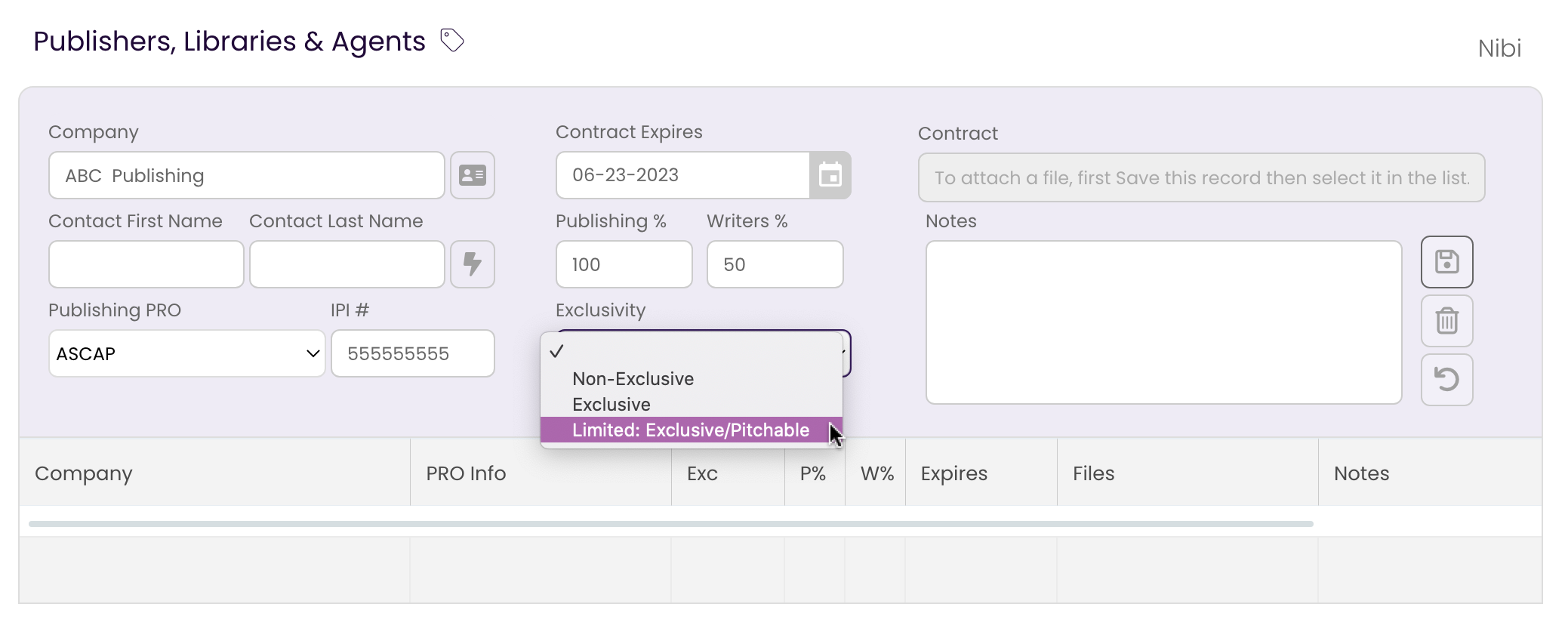
Task: Click the lightning bolt contact button
Action: (473, 264)
